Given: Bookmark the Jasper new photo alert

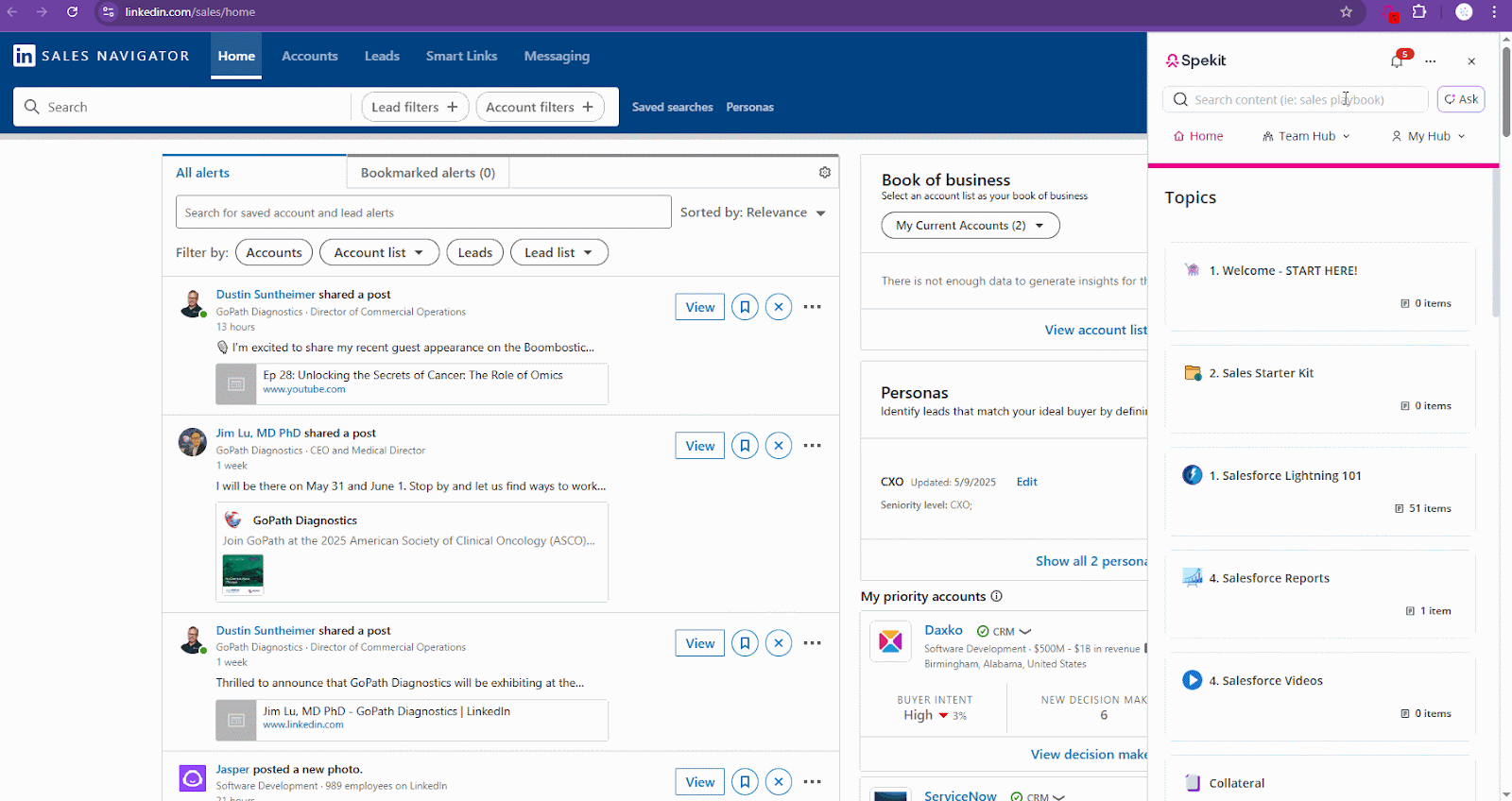Looking at the screenshot, I should tap(745, 782).
